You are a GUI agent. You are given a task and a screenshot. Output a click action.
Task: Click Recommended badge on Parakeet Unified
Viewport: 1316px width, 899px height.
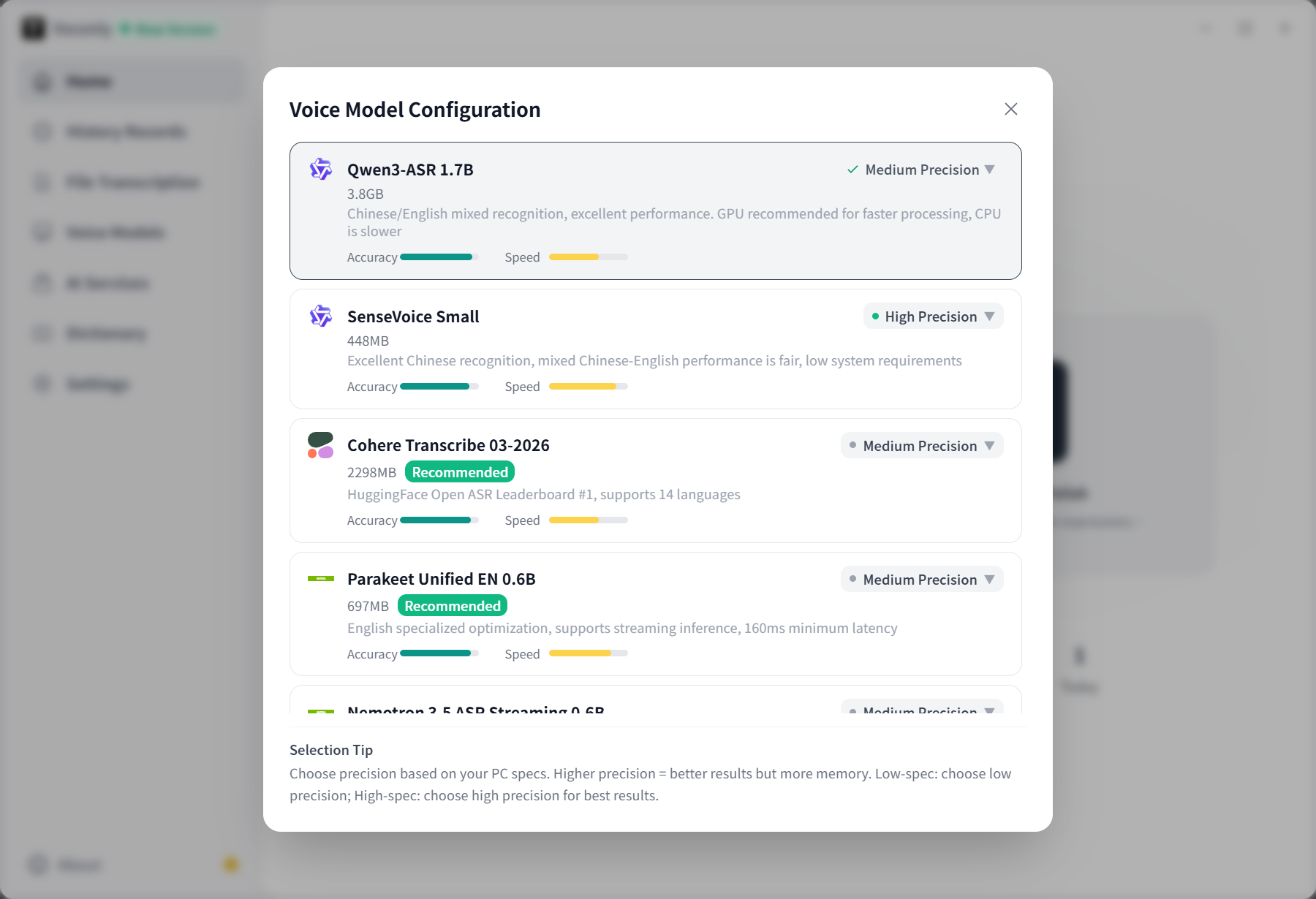tap(453, 606)
